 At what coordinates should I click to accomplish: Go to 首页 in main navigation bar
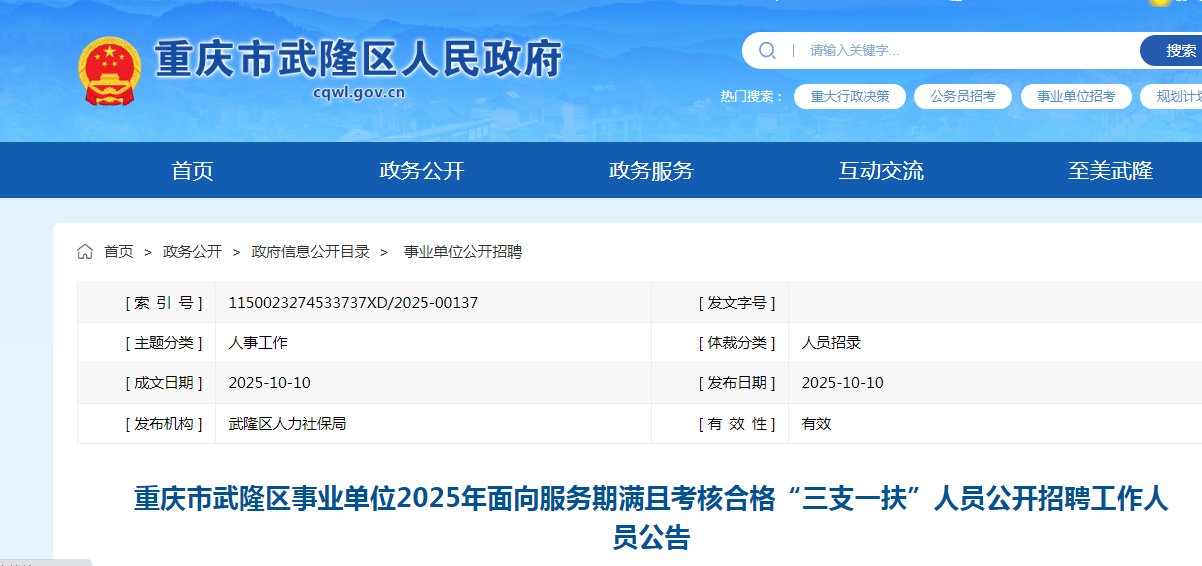point(192,171)
